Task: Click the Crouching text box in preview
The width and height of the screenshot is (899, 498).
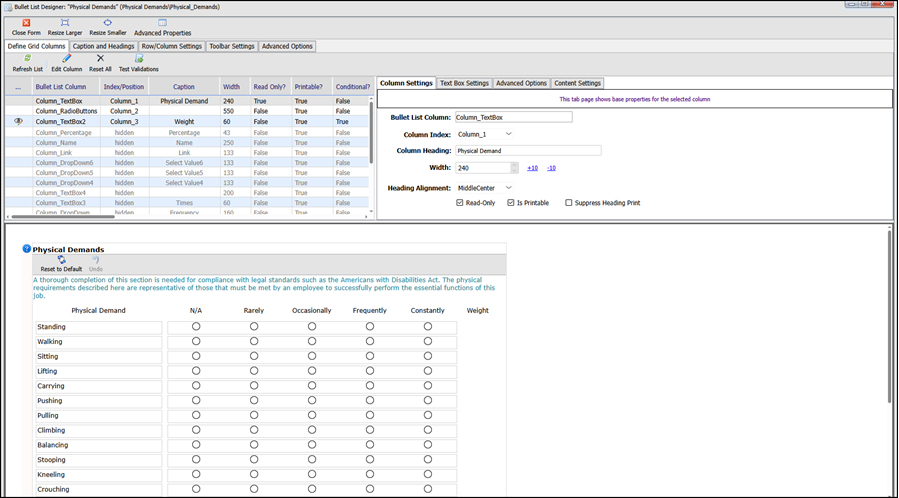Action: (x=99, y=490)
